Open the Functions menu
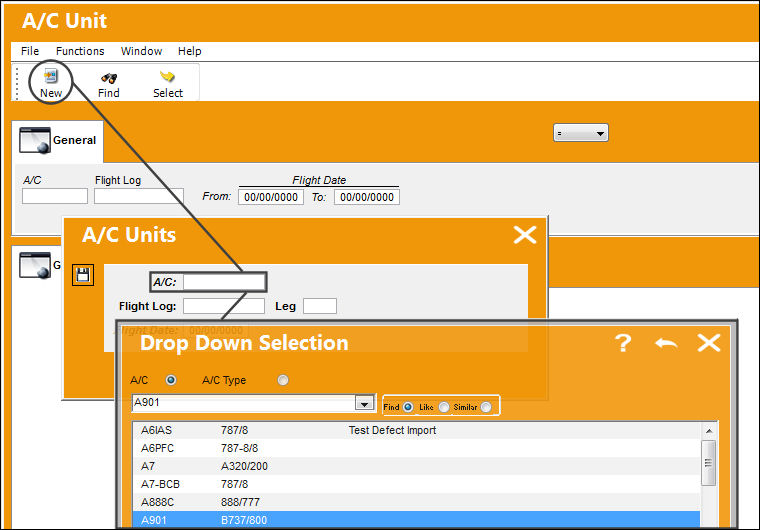Image resolution: width=760 pixels, height=530 pixels. coord(80,51)
